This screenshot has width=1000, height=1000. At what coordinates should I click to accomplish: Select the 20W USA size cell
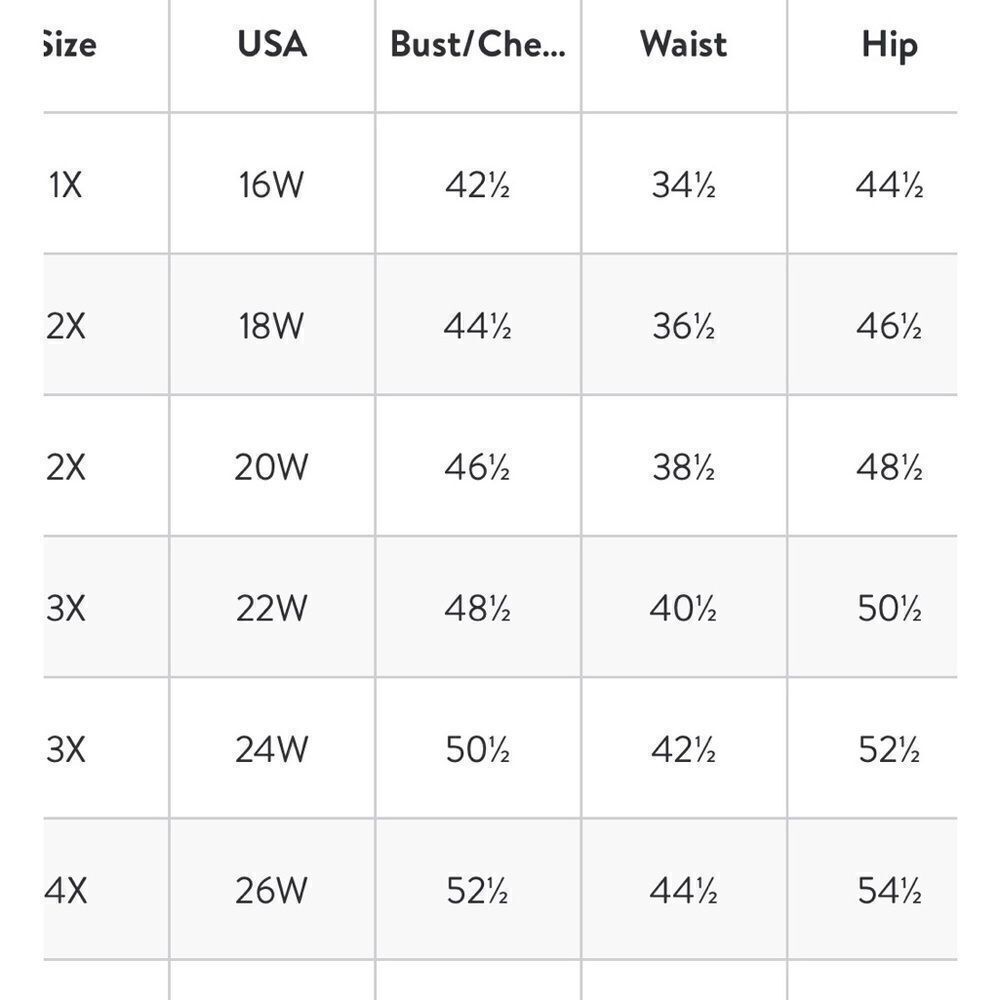pyautogui.click(x=271, y=467)
